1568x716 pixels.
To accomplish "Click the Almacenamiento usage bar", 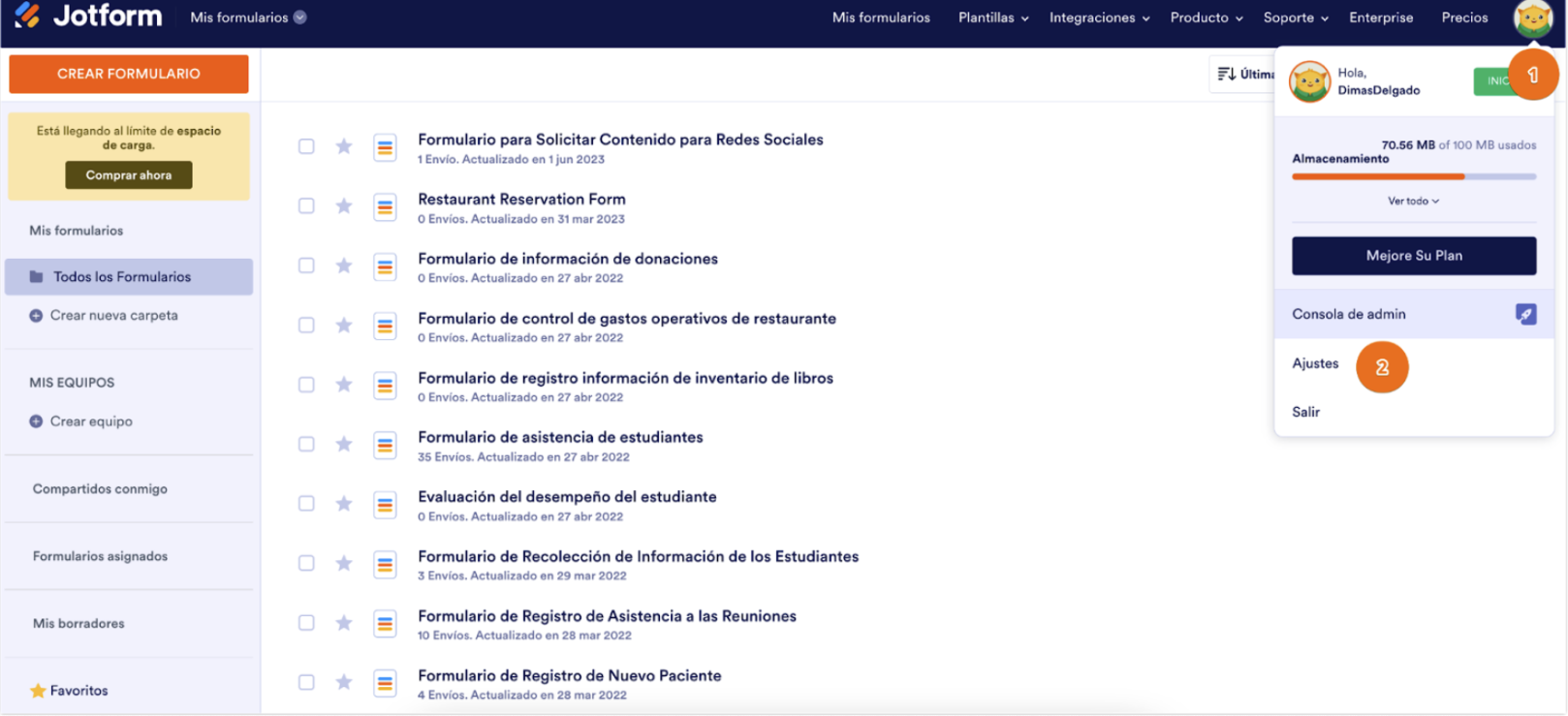I will (x=1414, y=176).
